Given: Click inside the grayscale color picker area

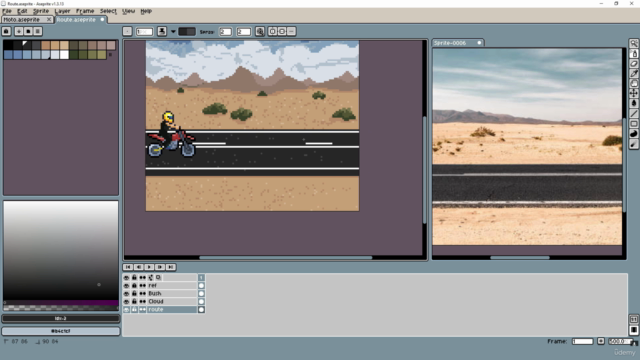Looking at the screenshot, I should click(x=61, y=250).
